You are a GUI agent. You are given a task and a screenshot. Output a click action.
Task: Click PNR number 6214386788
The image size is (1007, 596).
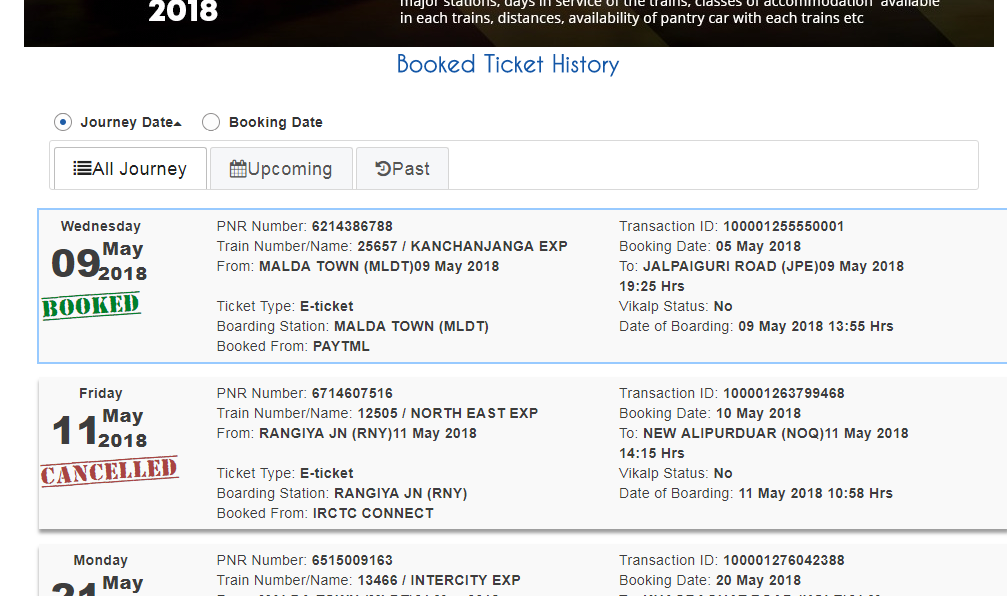point(352,227)
